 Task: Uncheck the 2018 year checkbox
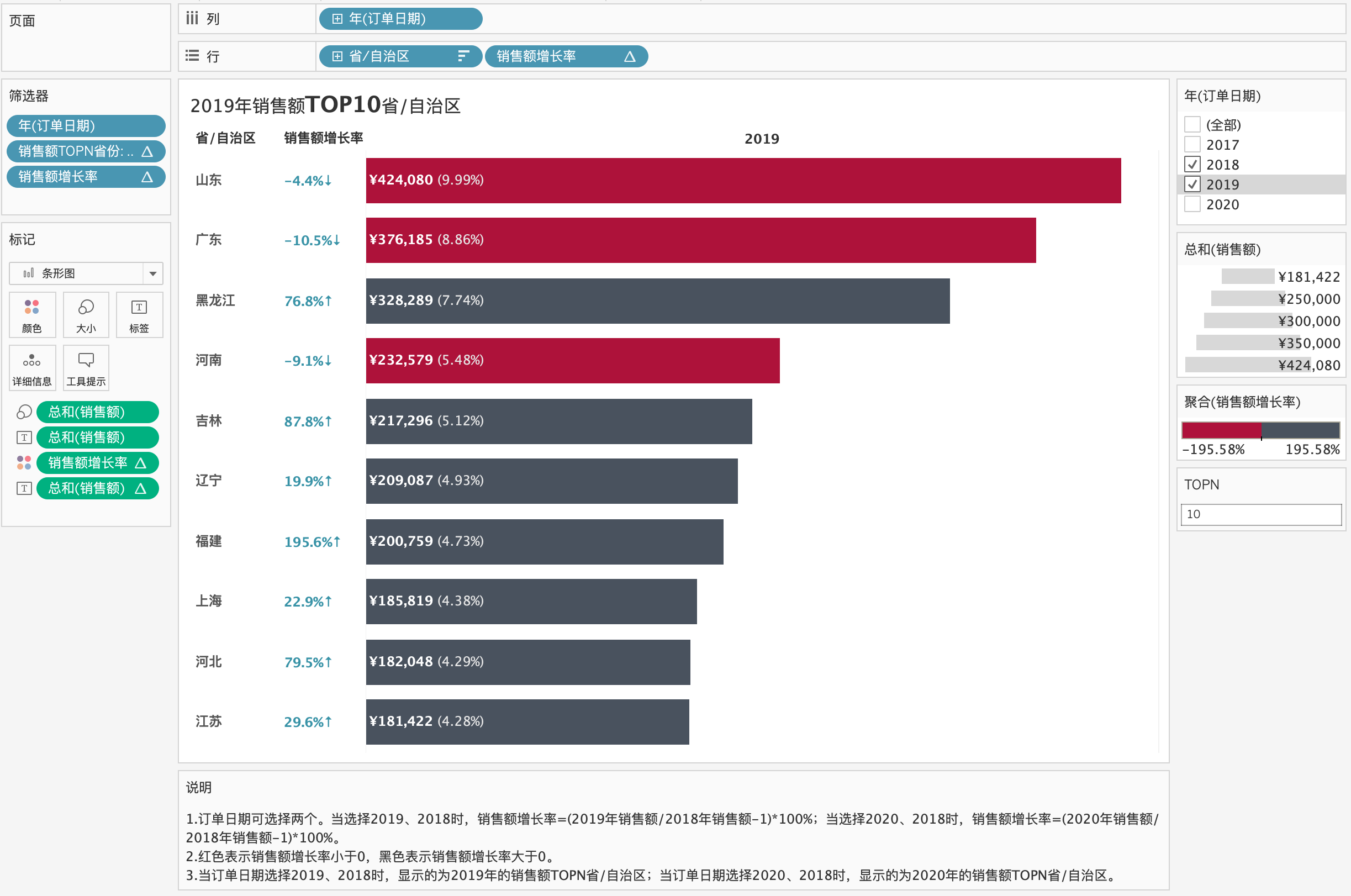[x=1193, y=164]
